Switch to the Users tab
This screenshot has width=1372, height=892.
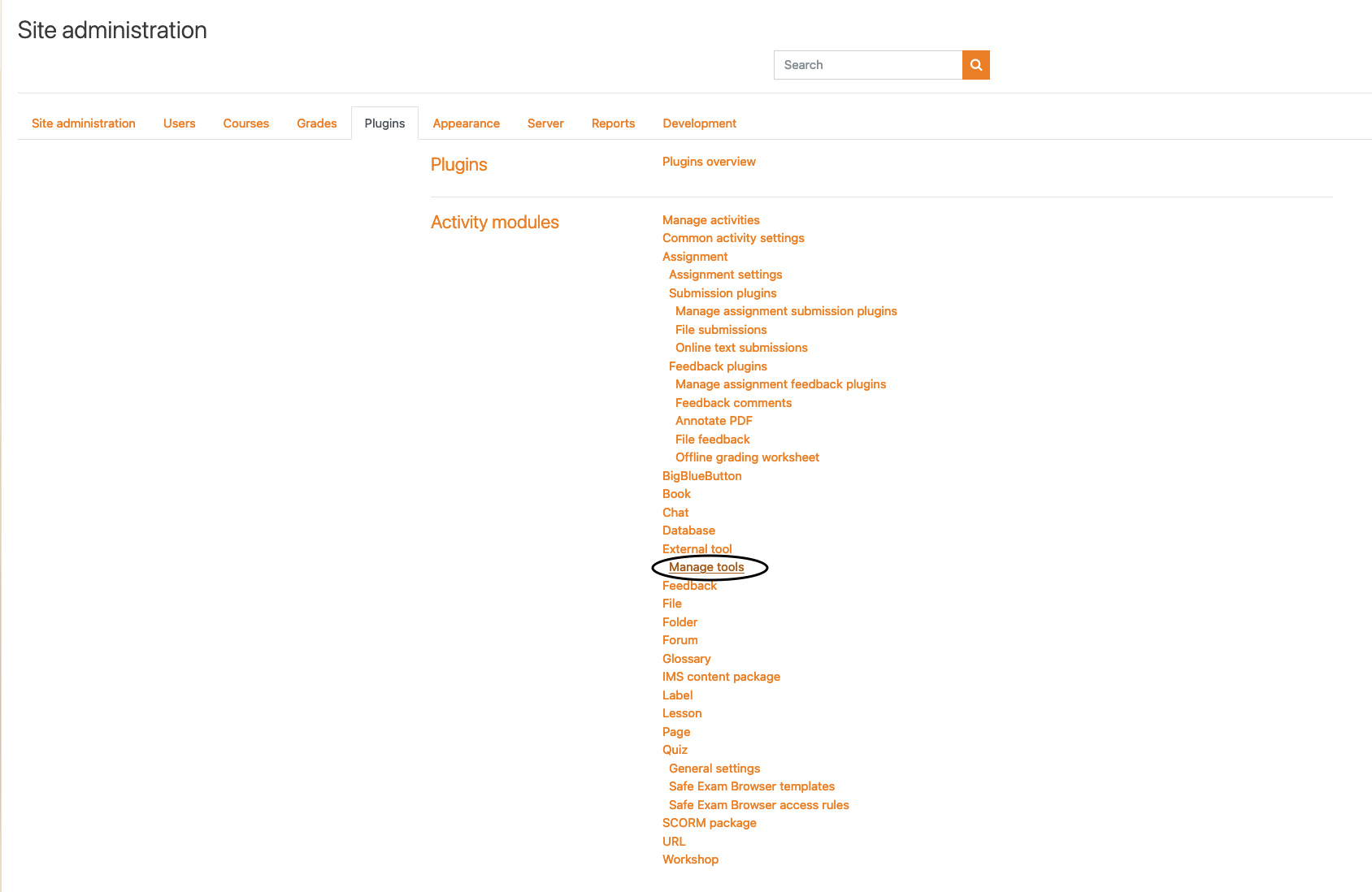(179, 123)
